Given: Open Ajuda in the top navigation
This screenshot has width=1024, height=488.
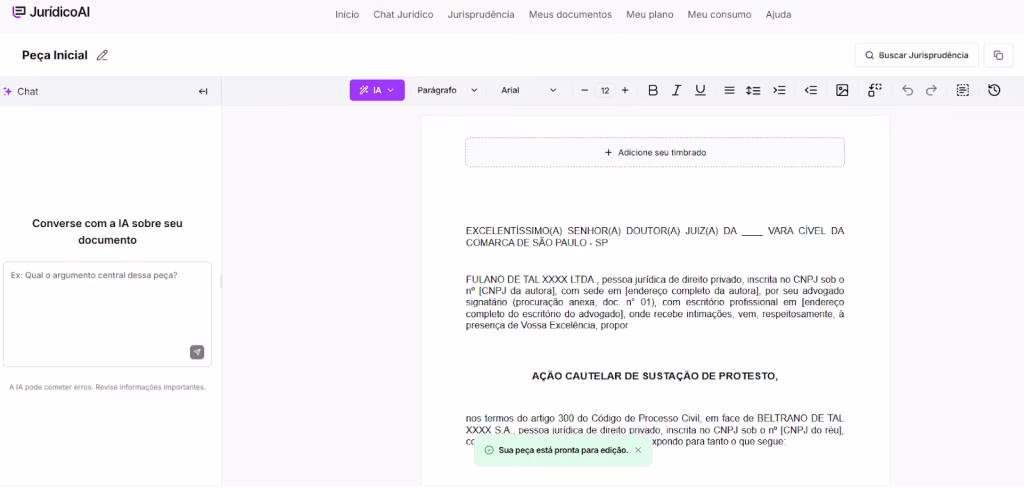Looking at the screenshot, I should [778, 14].
